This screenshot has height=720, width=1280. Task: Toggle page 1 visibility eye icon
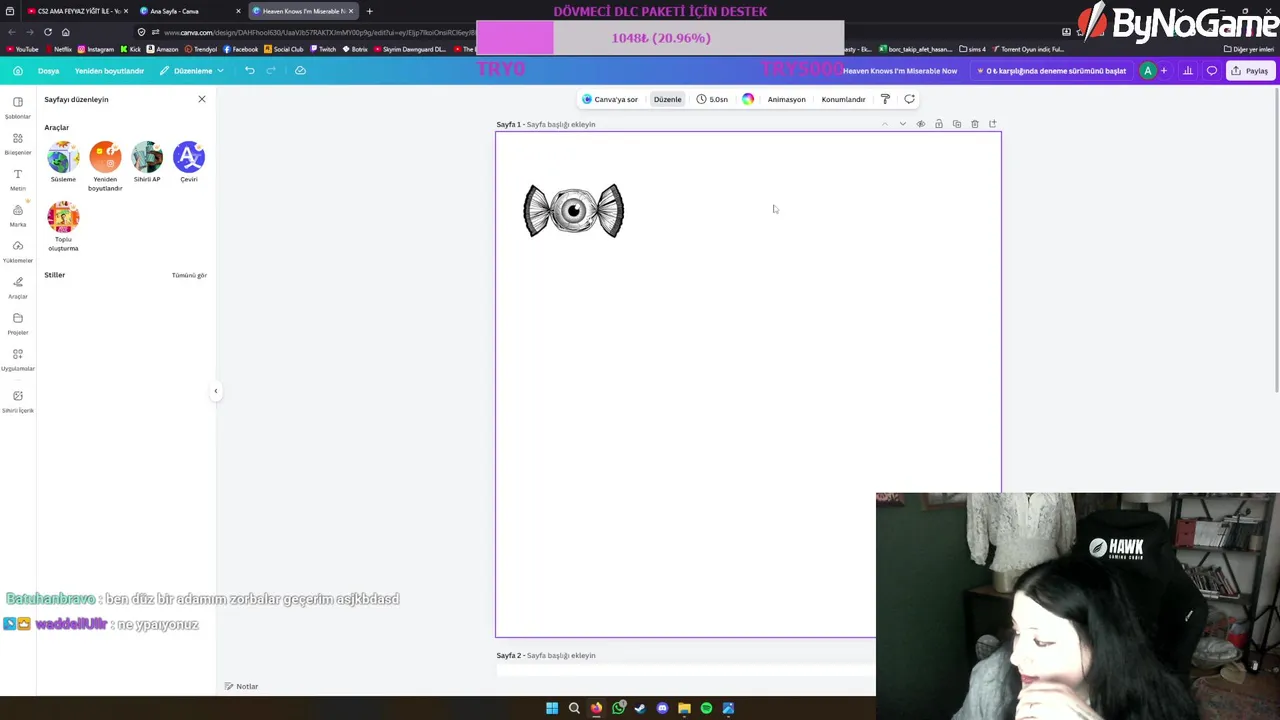[921, 124]
